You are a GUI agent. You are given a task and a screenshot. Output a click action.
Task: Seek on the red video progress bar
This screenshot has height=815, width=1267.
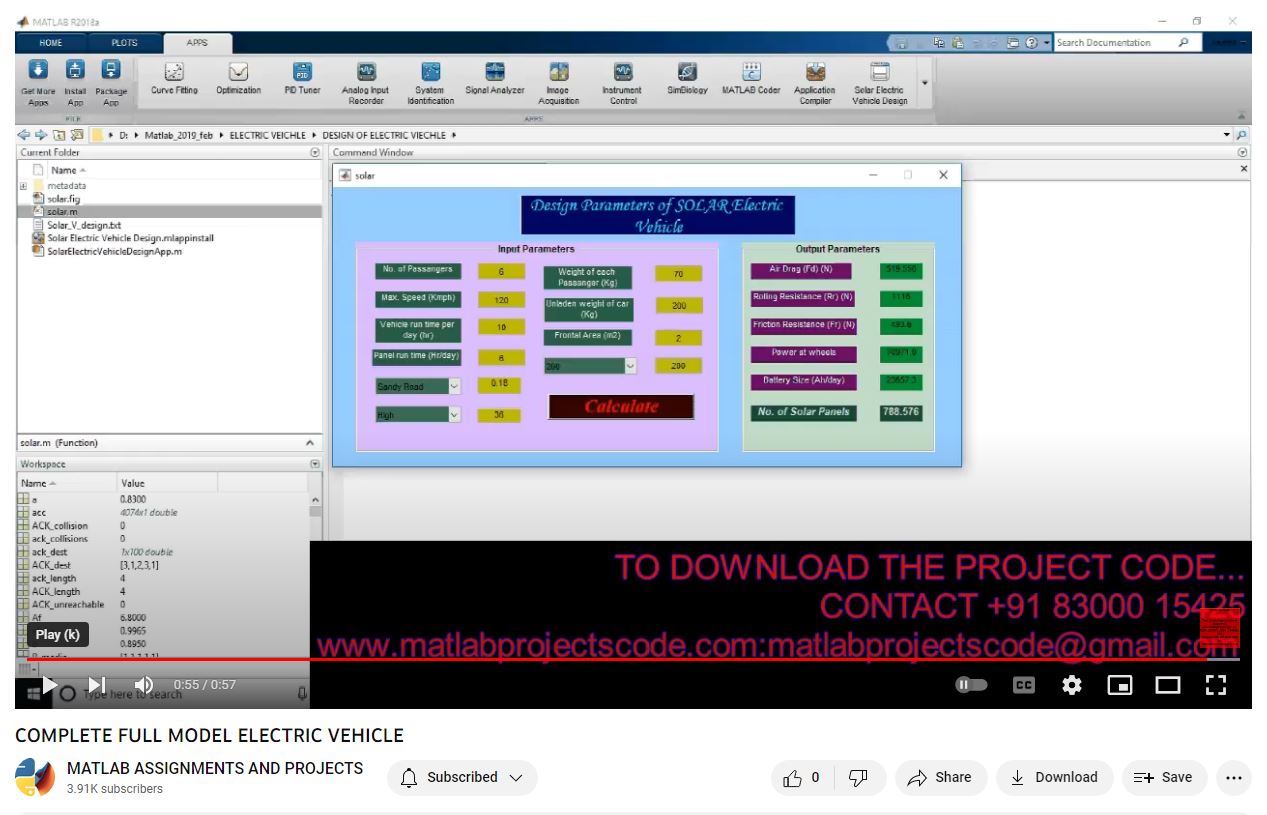[600, 659]
